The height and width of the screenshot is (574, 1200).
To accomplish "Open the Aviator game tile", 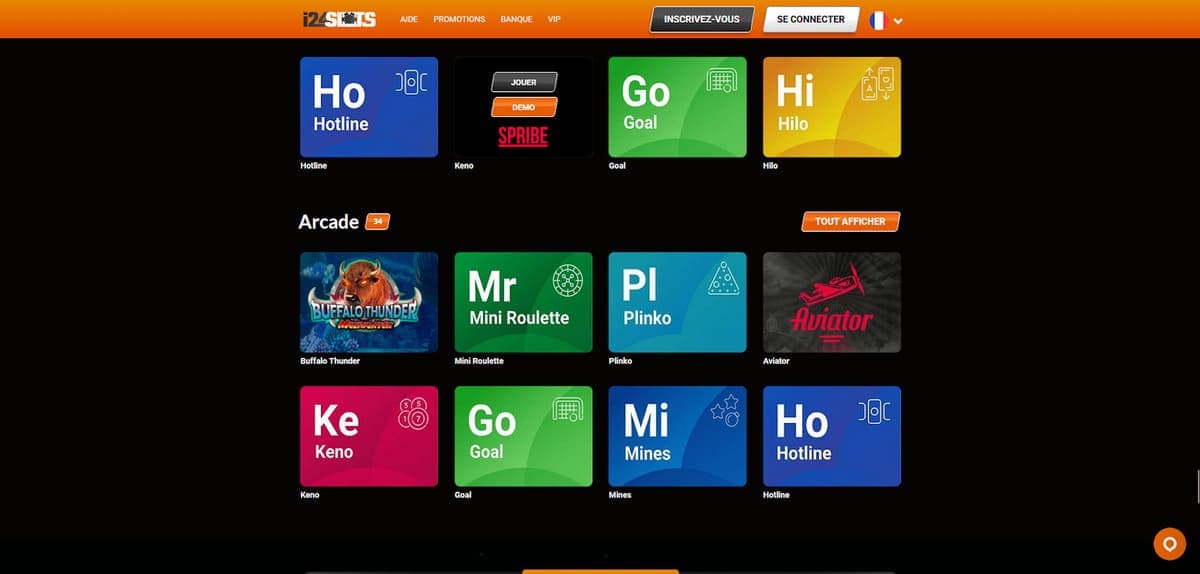I will pyautogui.click(x=831, y=302).
